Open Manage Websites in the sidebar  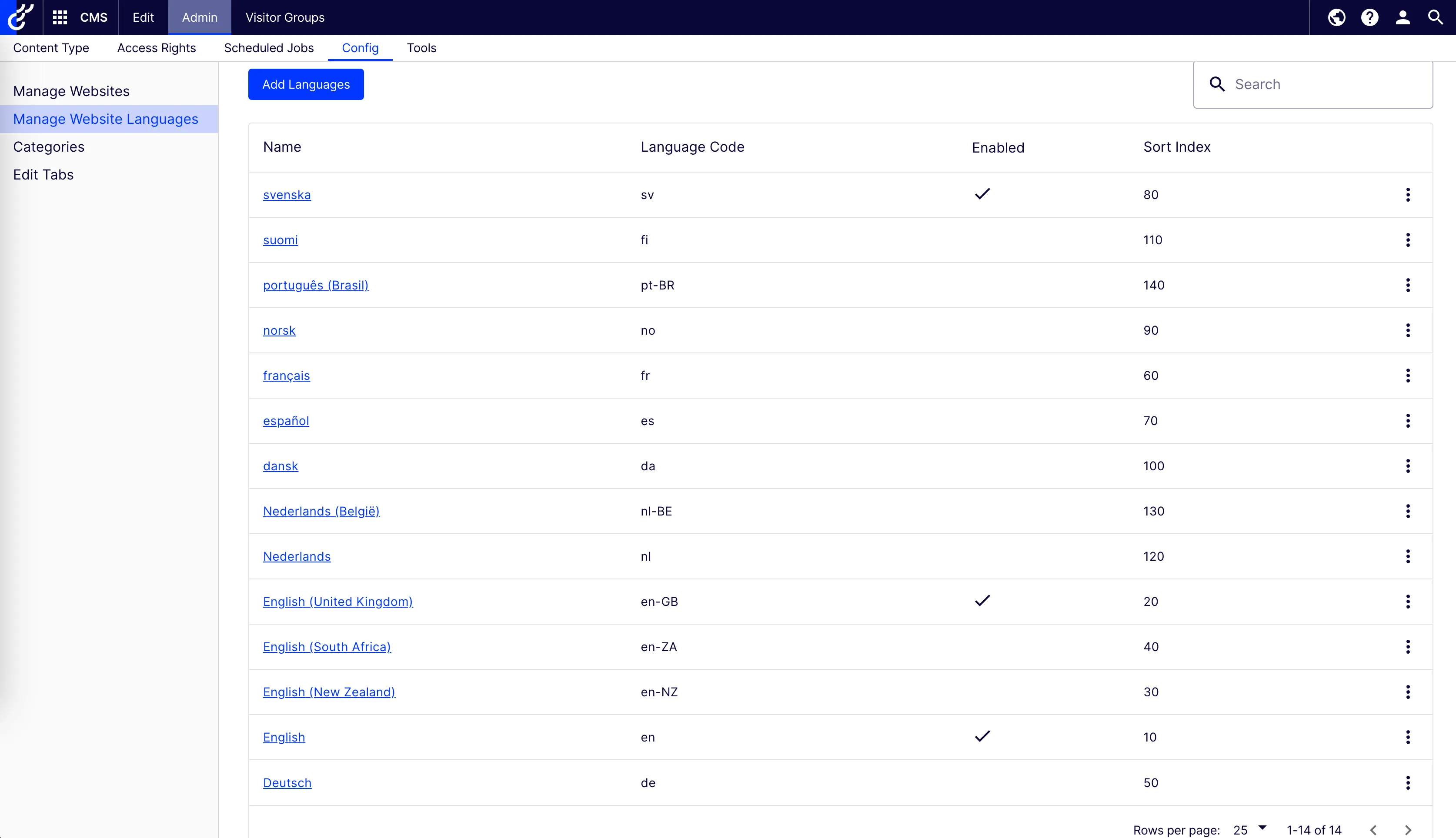pos(71,91)
